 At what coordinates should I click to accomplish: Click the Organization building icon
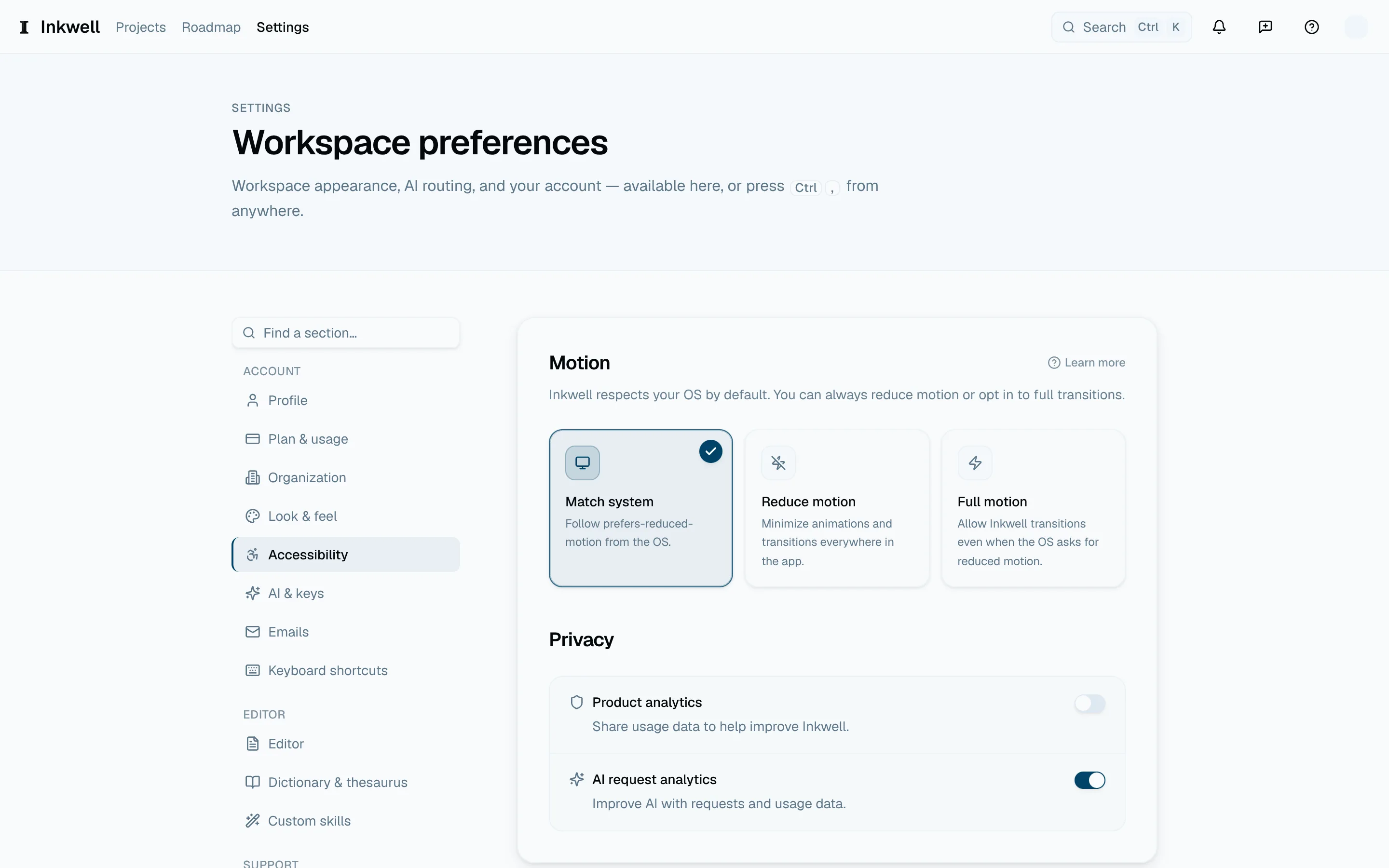(x=253, y=477)
